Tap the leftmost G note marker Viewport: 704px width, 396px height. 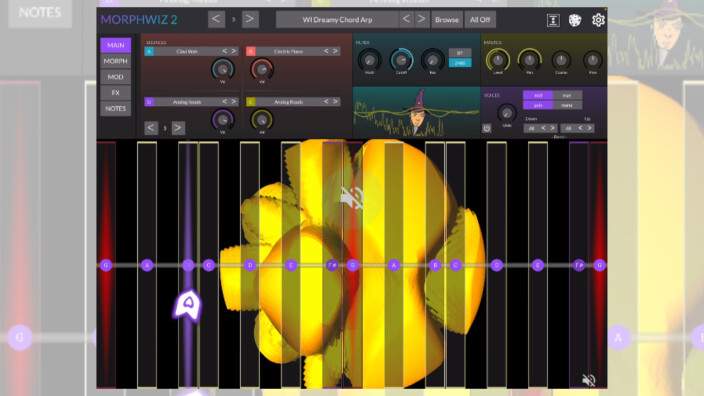[x=106, y=265]
